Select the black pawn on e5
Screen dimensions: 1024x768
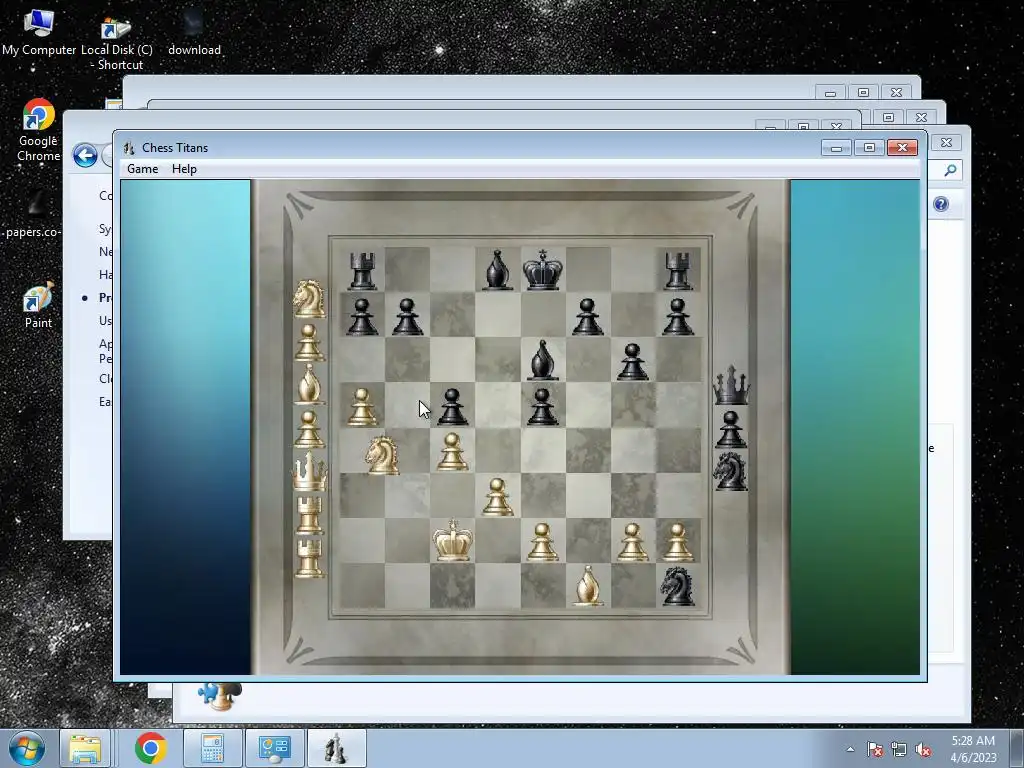pyautogui.click(x=543, y=407)
